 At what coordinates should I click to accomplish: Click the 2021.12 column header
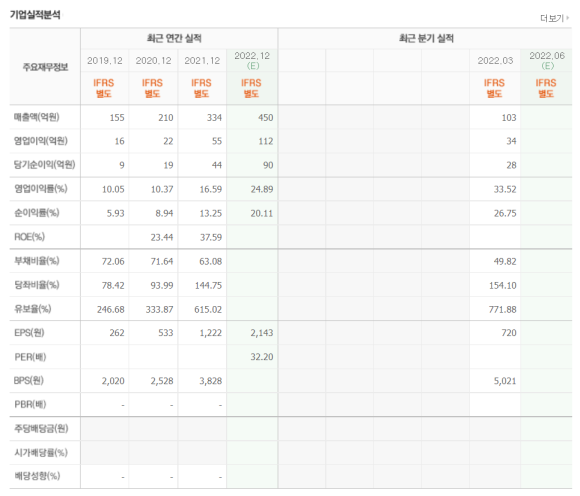[x=202, y=61]
